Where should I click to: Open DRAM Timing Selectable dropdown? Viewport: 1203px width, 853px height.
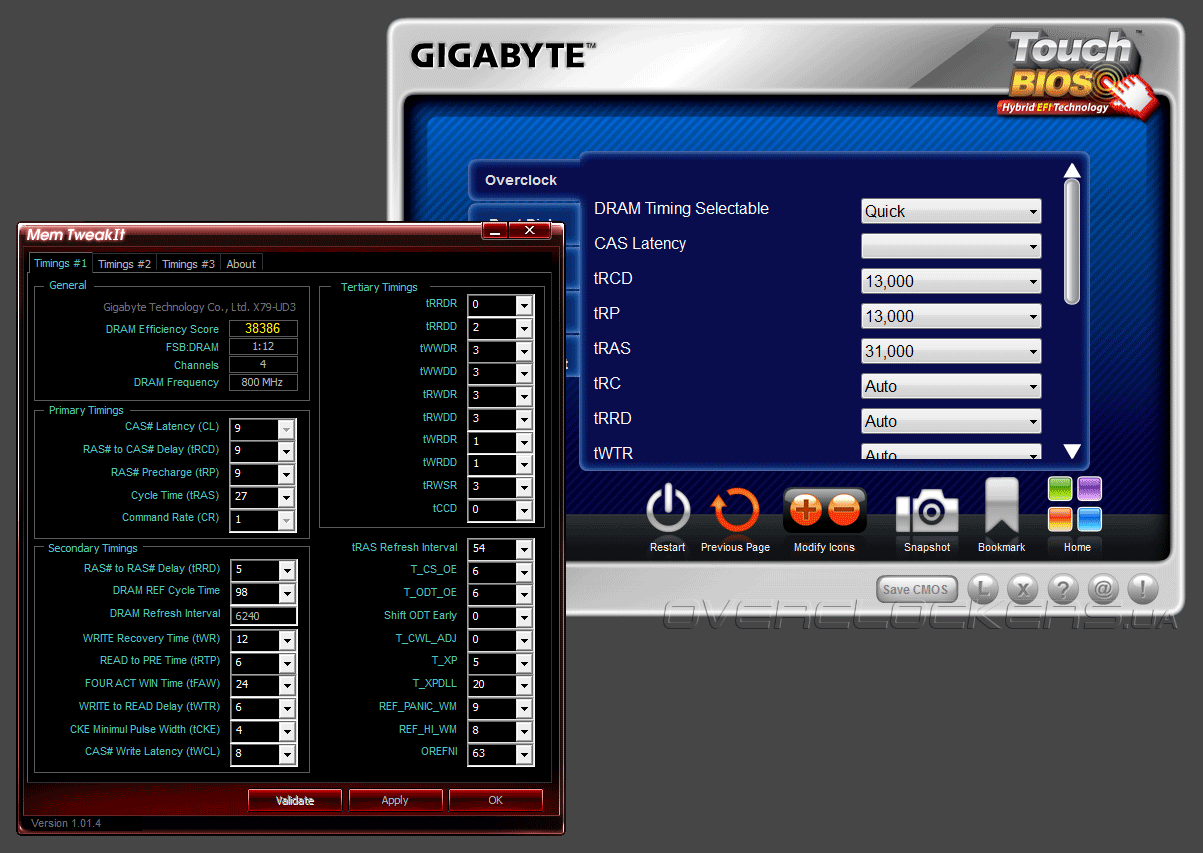[951, 211]
